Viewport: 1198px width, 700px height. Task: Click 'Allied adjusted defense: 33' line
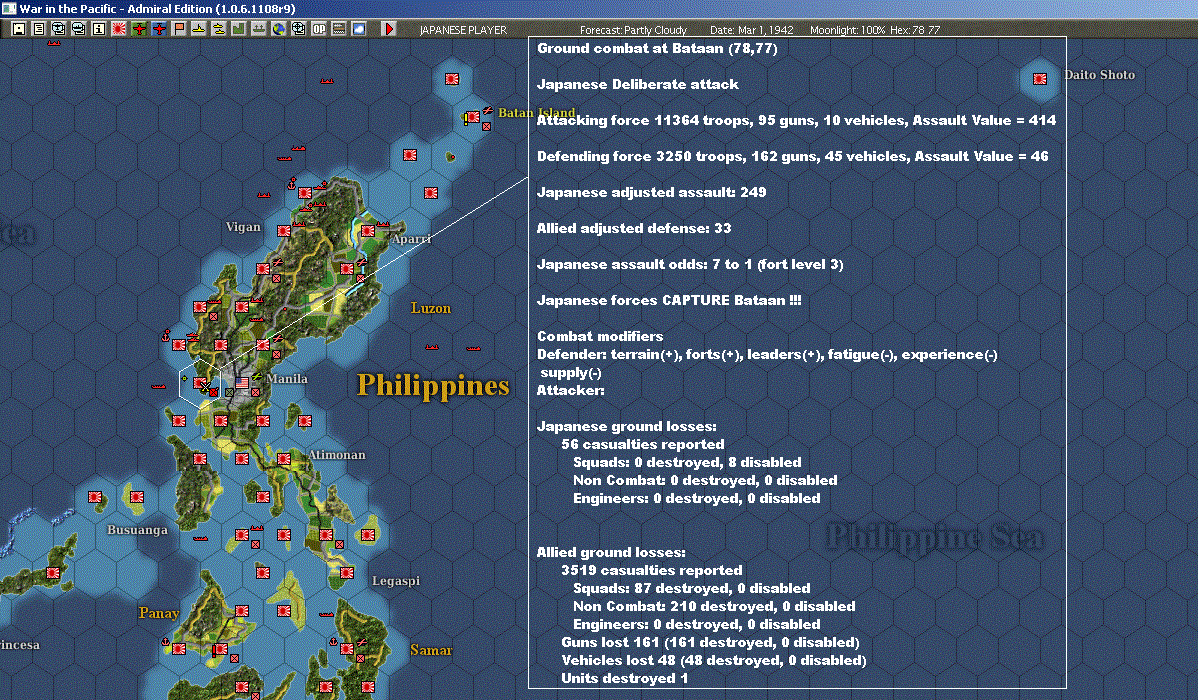634,228
